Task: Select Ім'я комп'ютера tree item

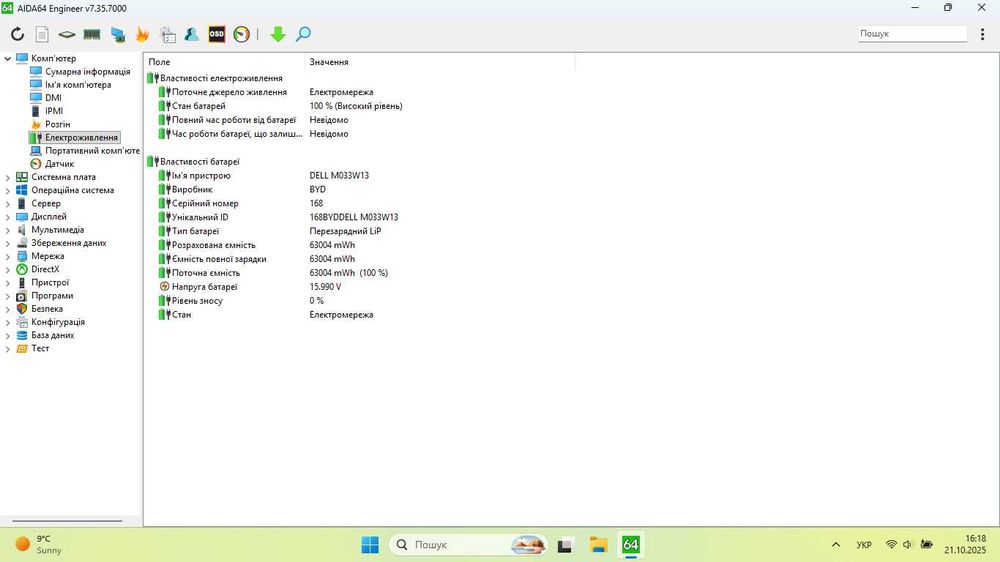Action: (78, 85)
